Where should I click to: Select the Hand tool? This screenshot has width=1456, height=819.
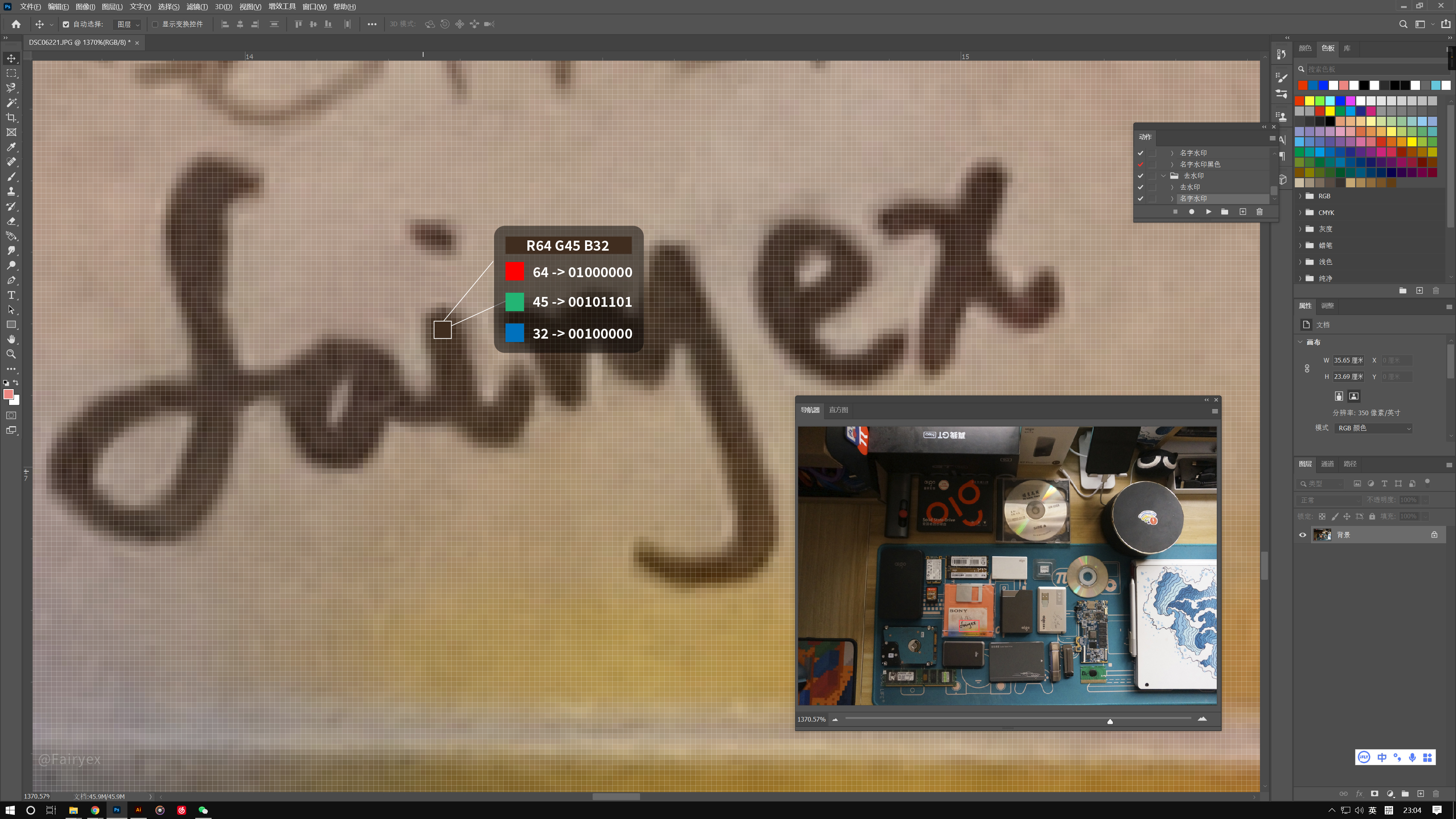(11, 339)
